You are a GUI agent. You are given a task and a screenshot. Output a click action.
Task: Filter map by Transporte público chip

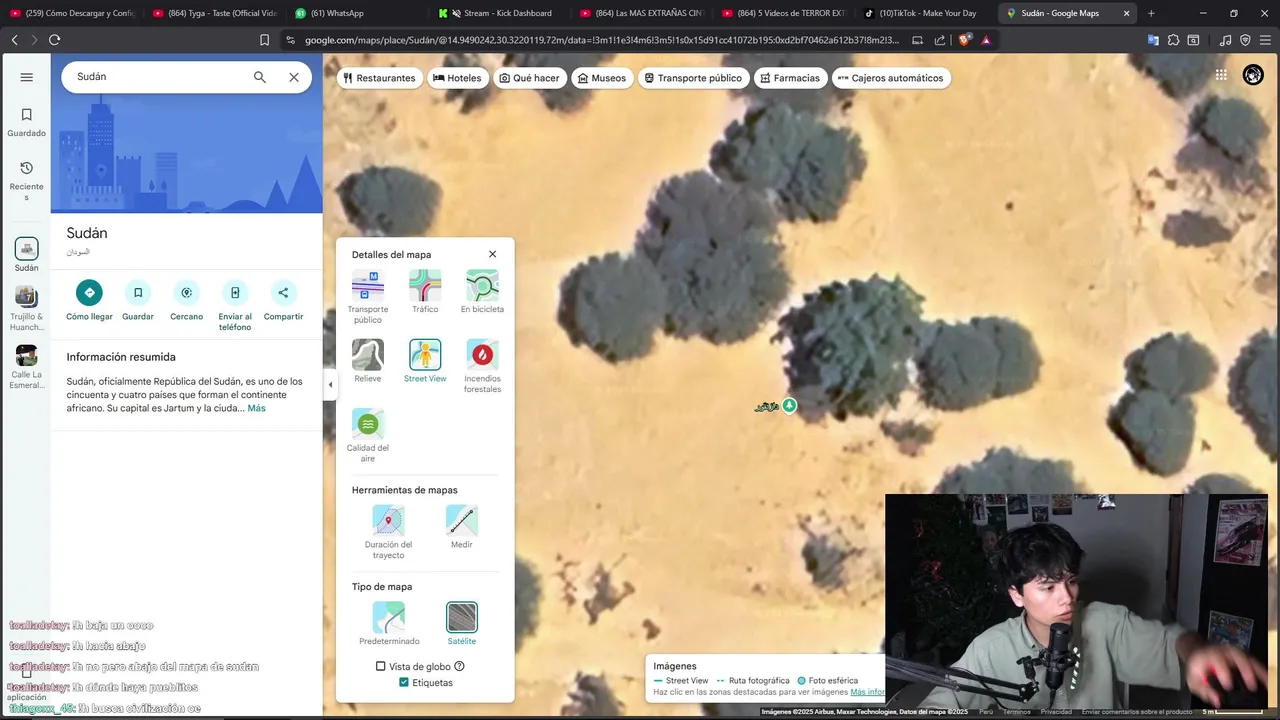[693, 78]
